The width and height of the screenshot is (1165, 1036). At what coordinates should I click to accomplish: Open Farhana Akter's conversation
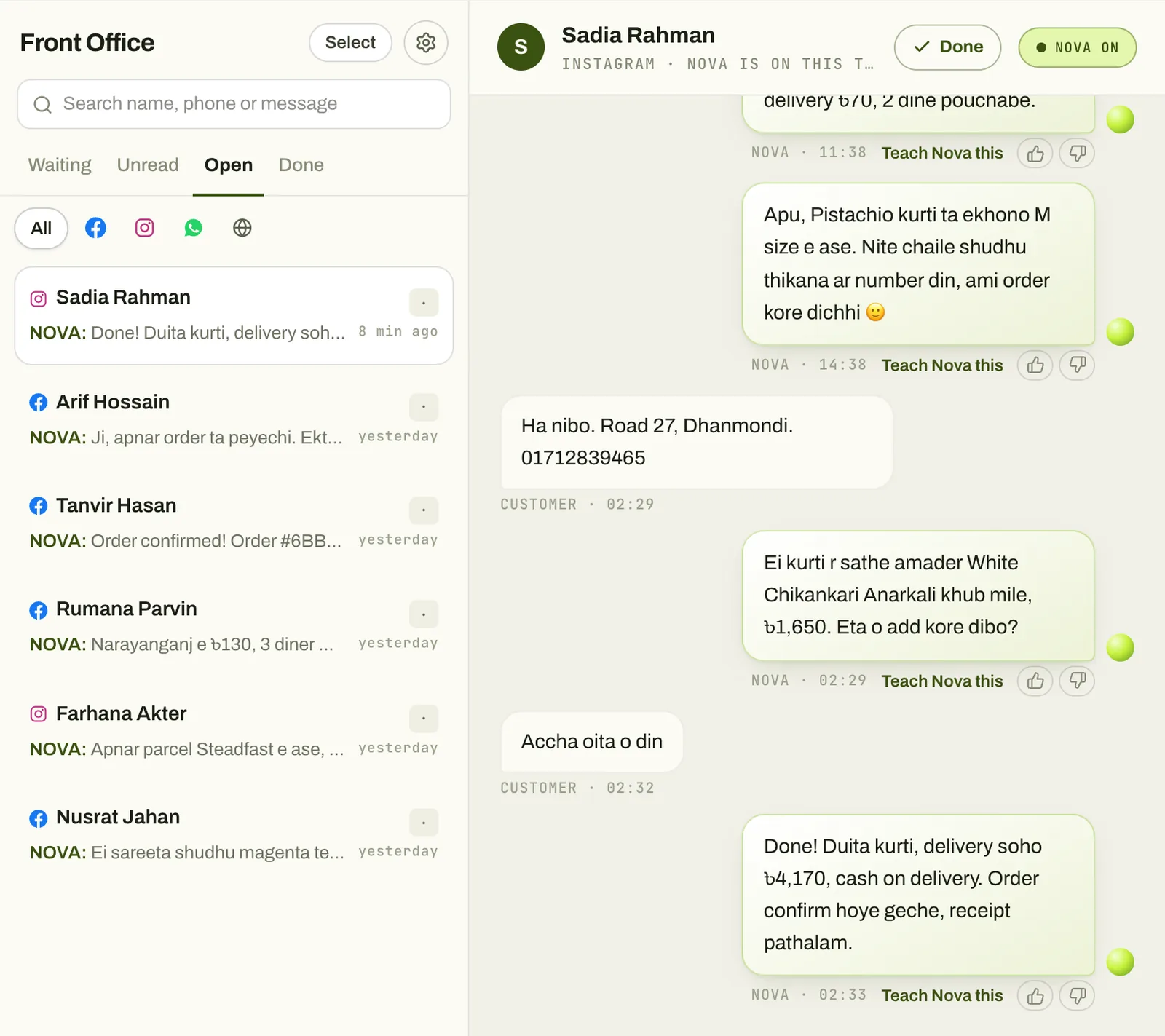coord(234,731)
